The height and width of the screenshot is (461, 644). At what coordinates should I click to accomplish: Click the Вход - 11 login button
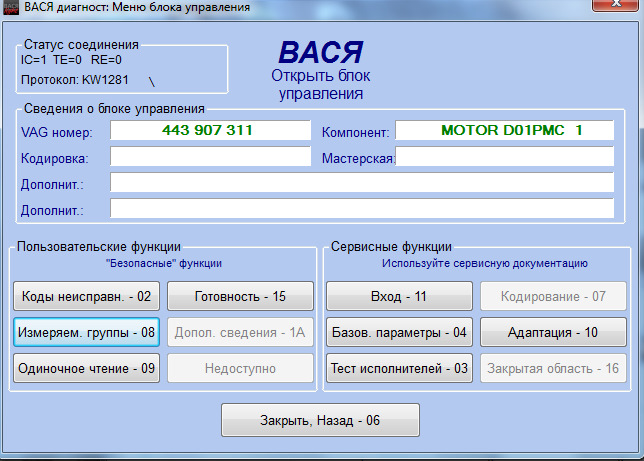coord(399,296)
